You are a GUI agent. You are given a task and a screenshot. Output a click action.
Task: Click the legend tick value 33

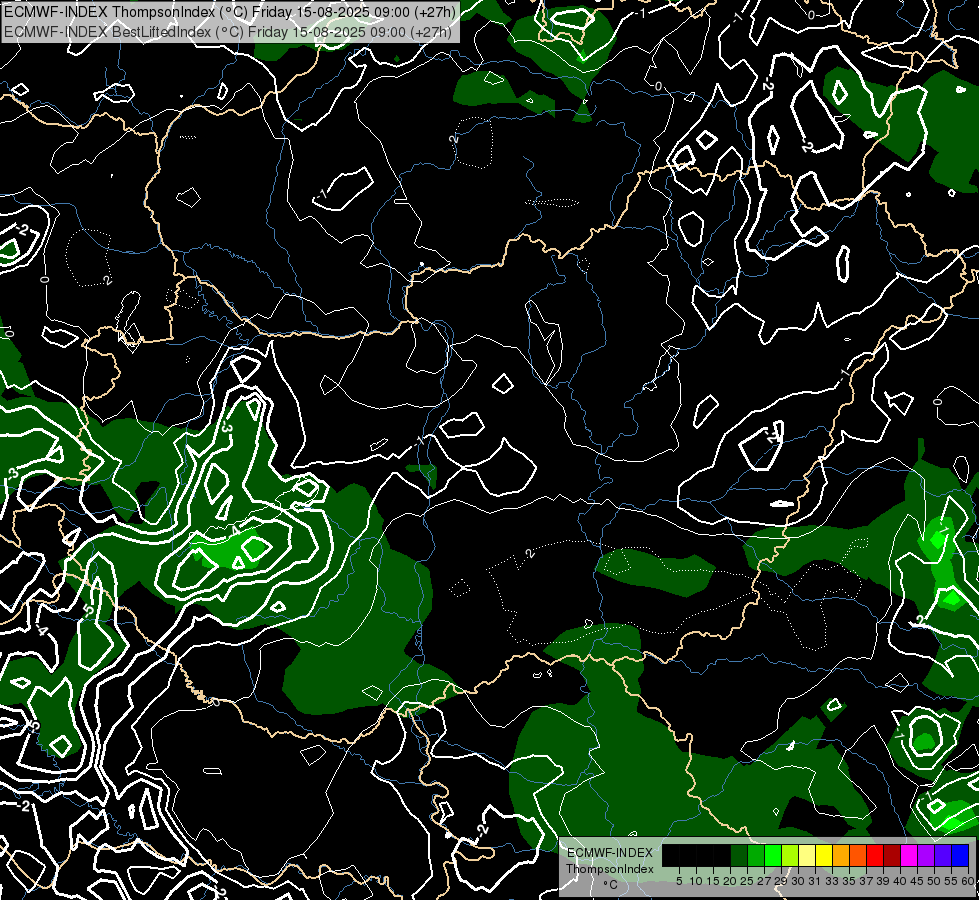coord(832,881)
